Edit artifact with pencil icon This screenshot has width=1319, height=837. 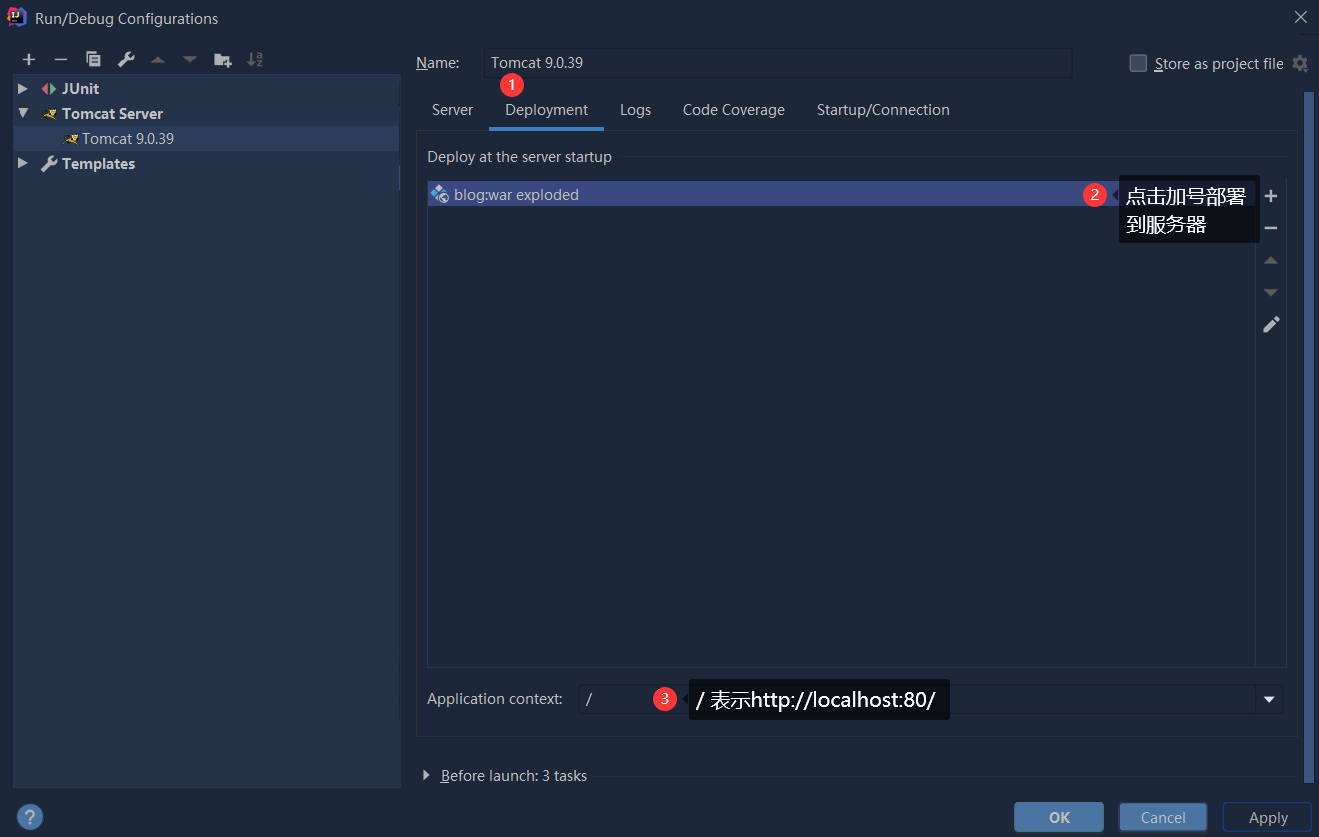pos(1271,324)
